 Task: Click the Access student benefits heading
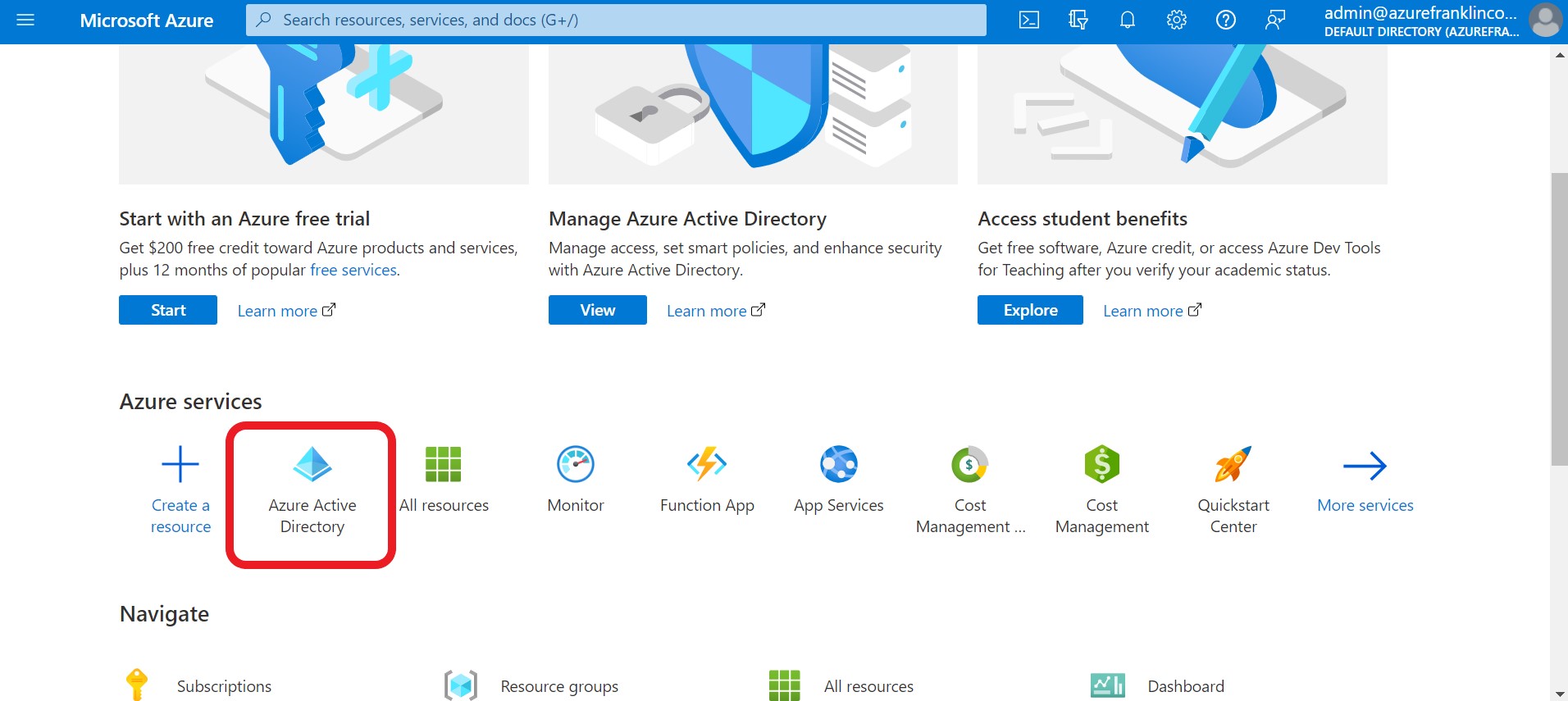(1083, 219)
